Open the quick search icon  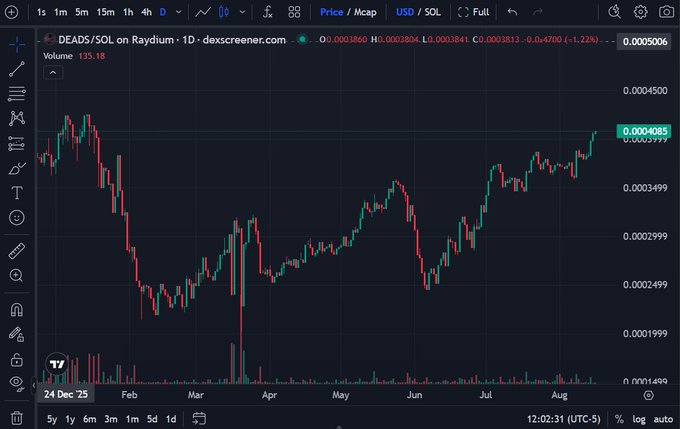pyautogui.click(x=614, y=12)
